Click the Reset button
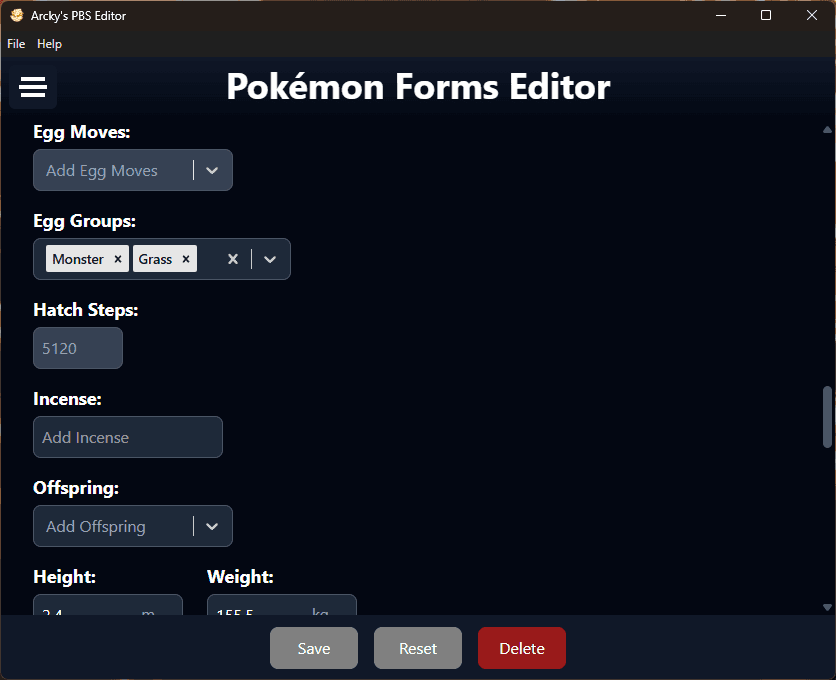 click(418, 648)
